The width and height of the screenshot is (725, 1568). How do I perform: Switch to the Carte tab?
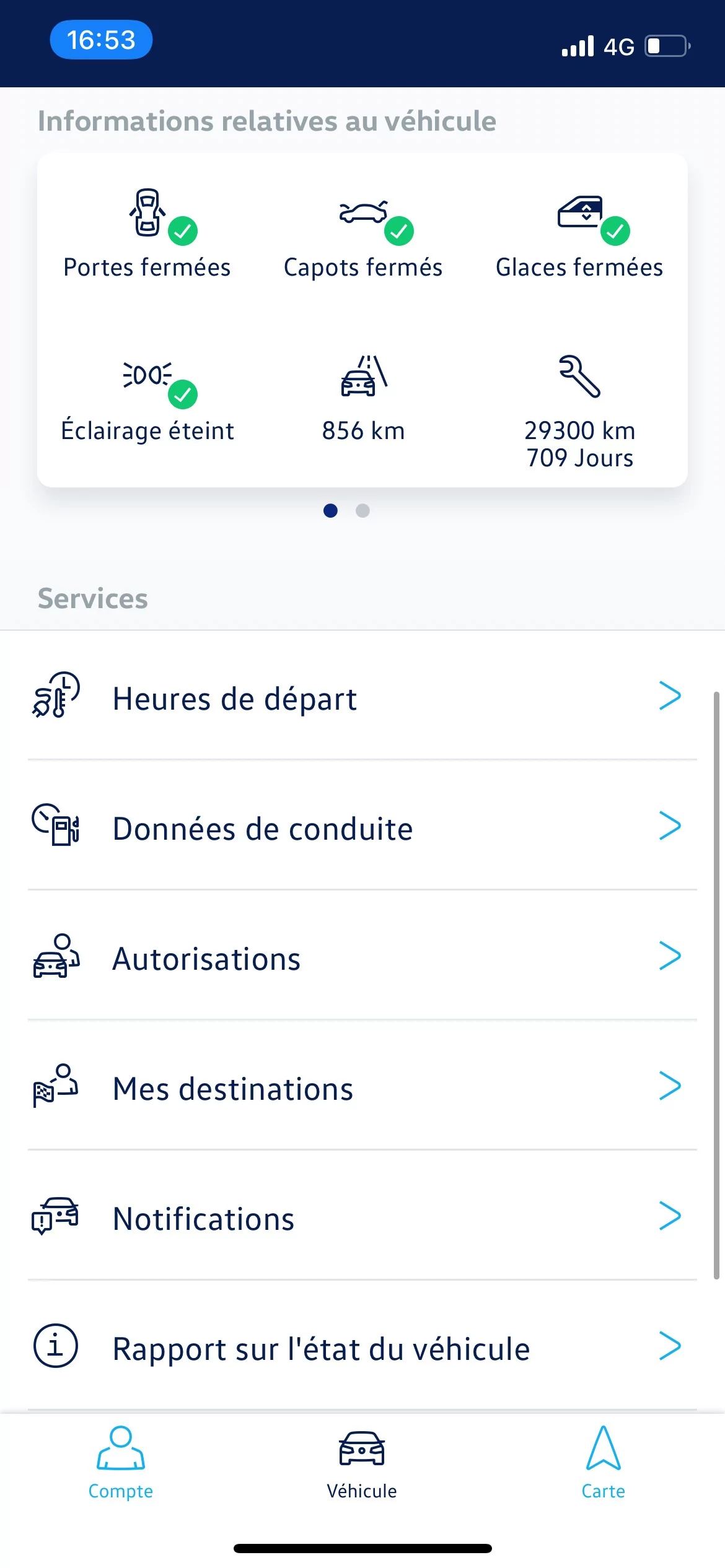(x=604, y=1463)
